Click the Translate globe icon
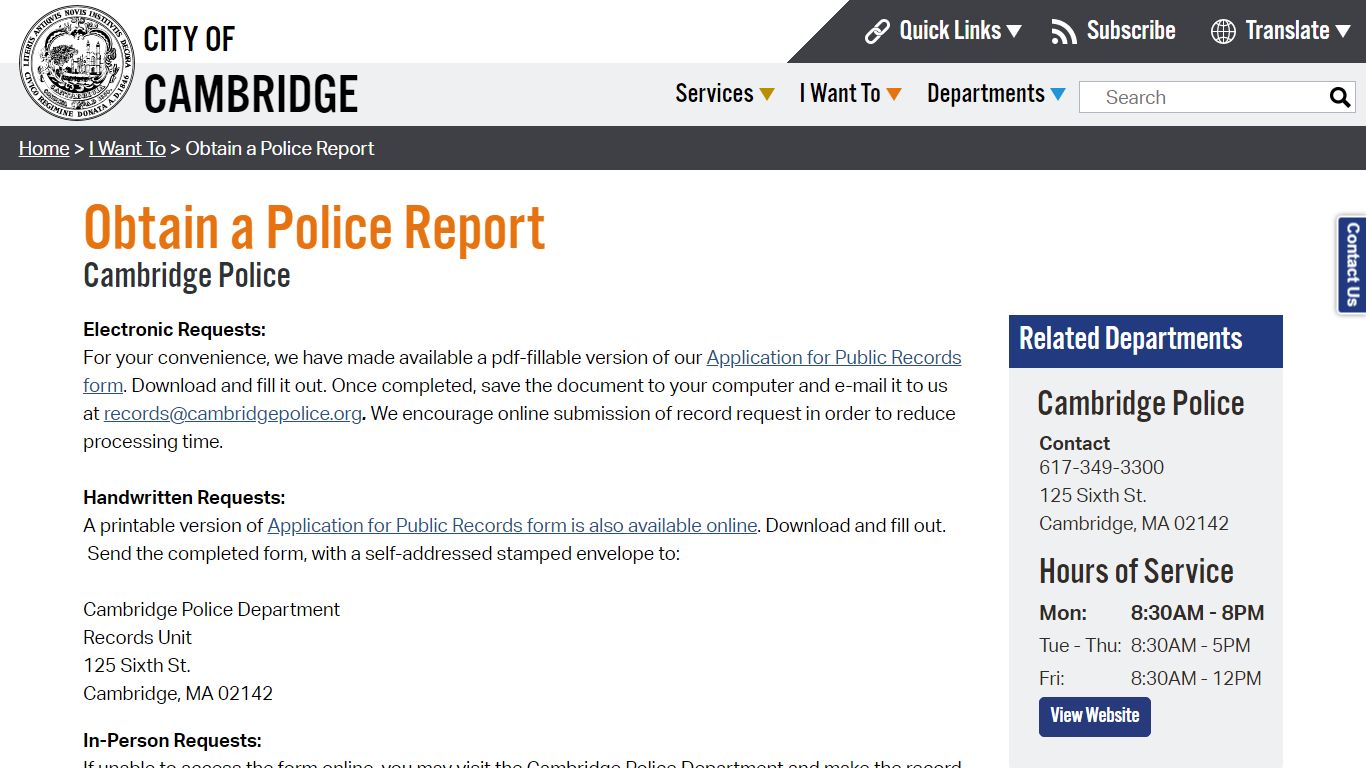1366x768 pixels. pos(1223,31)
